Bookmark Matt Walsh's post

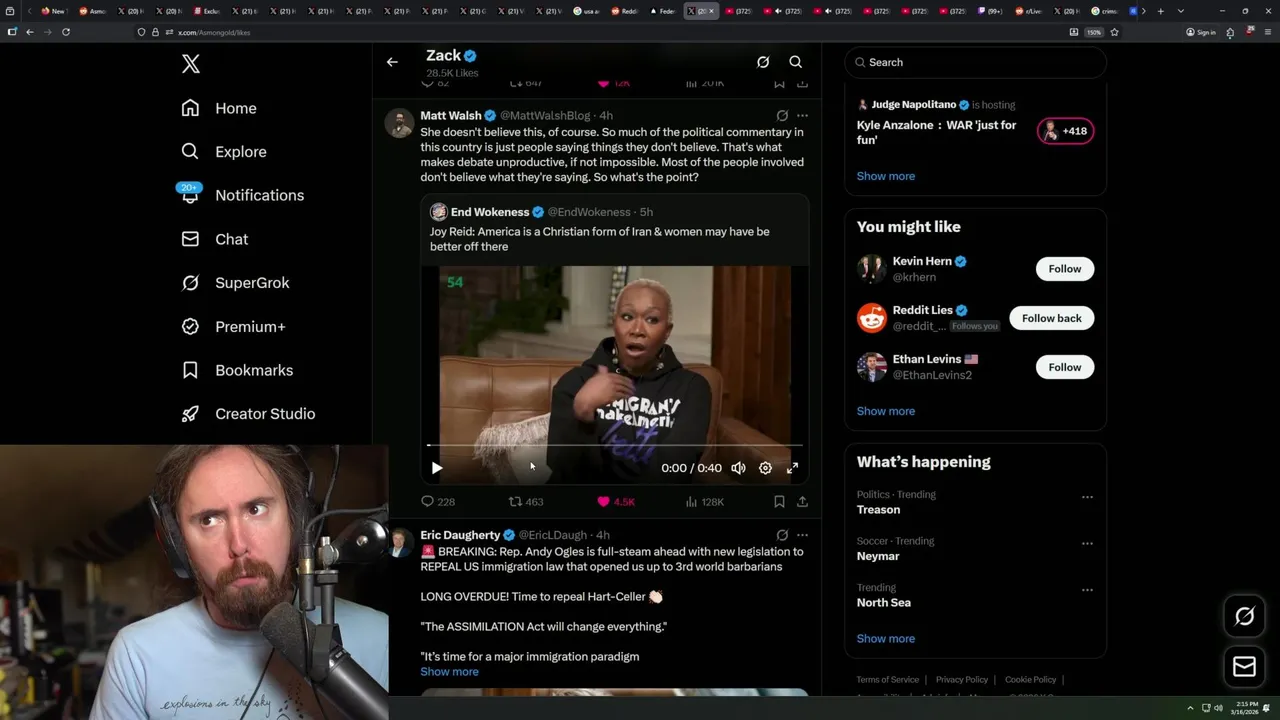pos(779,502)
